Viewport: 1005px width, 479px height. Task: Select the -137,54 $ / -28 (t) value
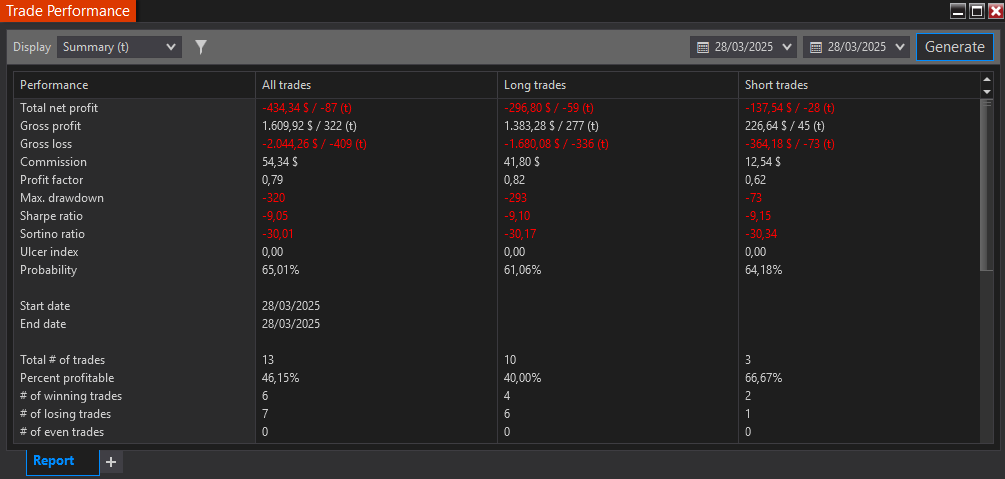tap(790, 108)
